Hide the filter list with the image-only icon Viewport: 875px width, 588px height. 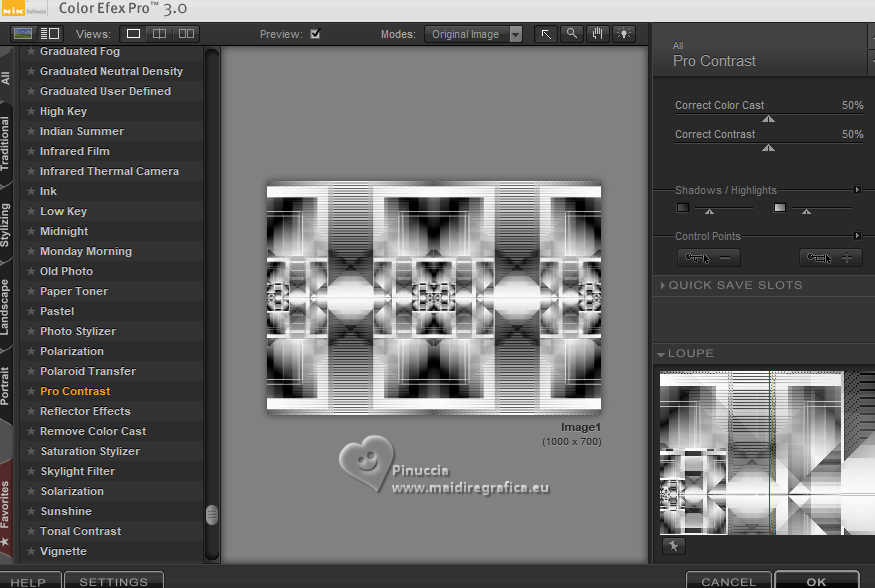tap(22, 33)
